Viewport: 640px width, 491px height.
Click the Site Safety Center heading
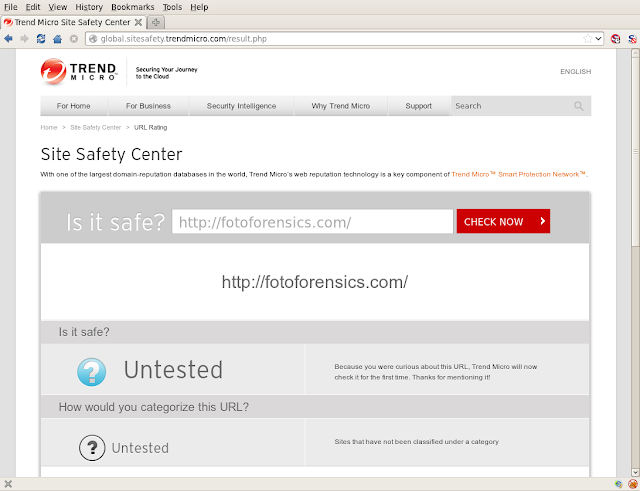(111, 154)
